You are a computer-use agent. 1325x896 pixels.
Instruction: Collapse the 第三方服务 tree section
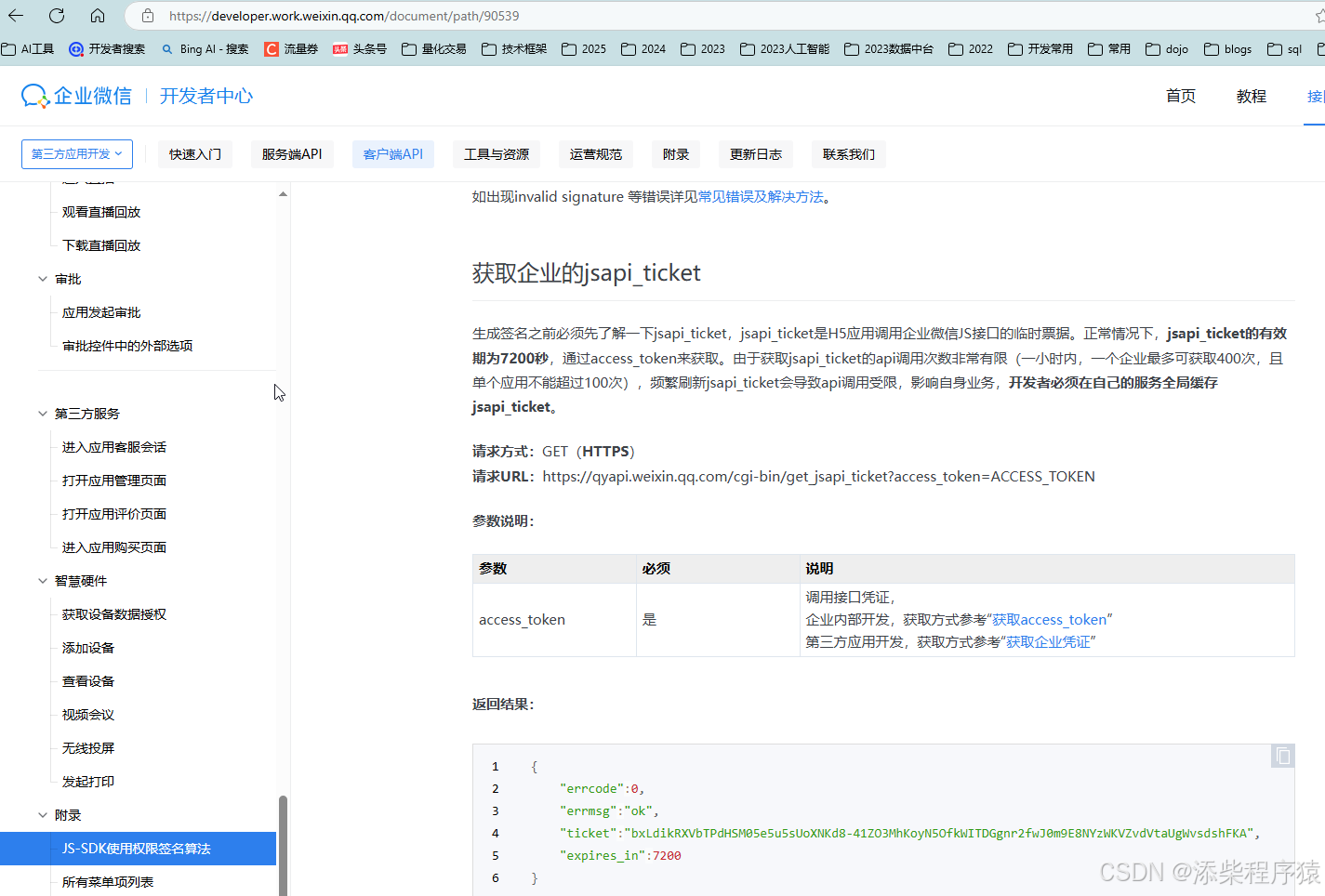43,414
